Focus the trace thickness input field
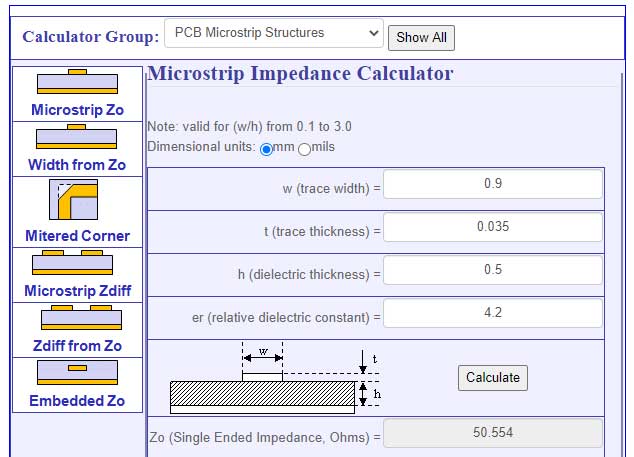Image resolution: width=634 pixels, height=457 pixels. (x=493, y=227)
